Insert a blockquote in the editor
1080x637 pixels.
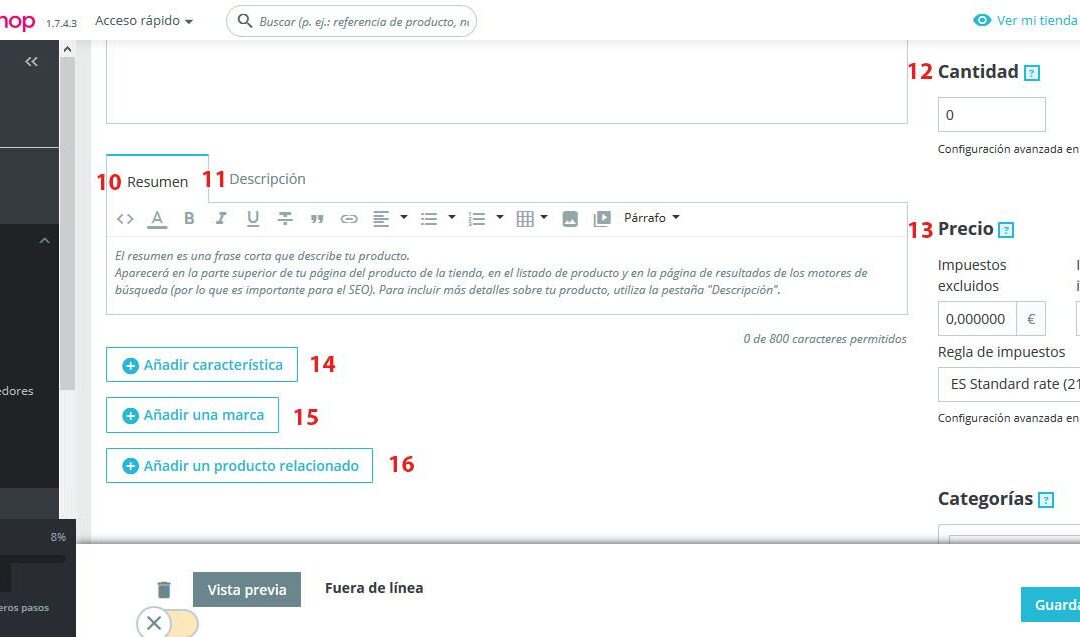(x=317, y=218)
